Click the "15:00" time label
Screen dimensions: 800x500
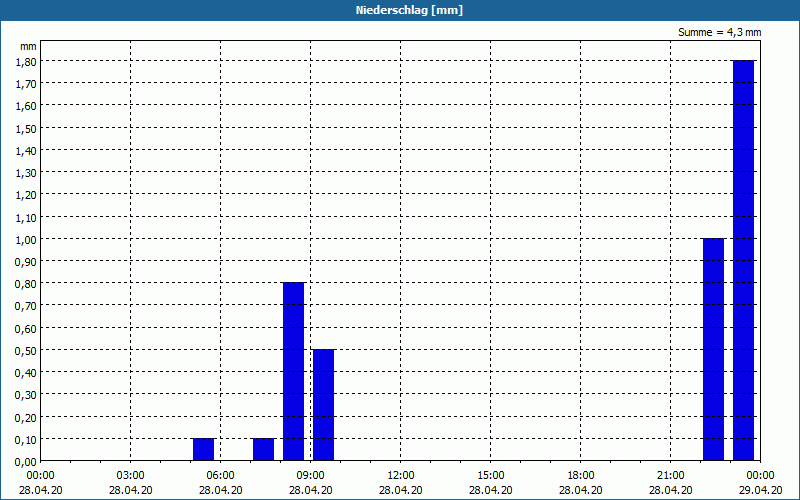[491, 476]
